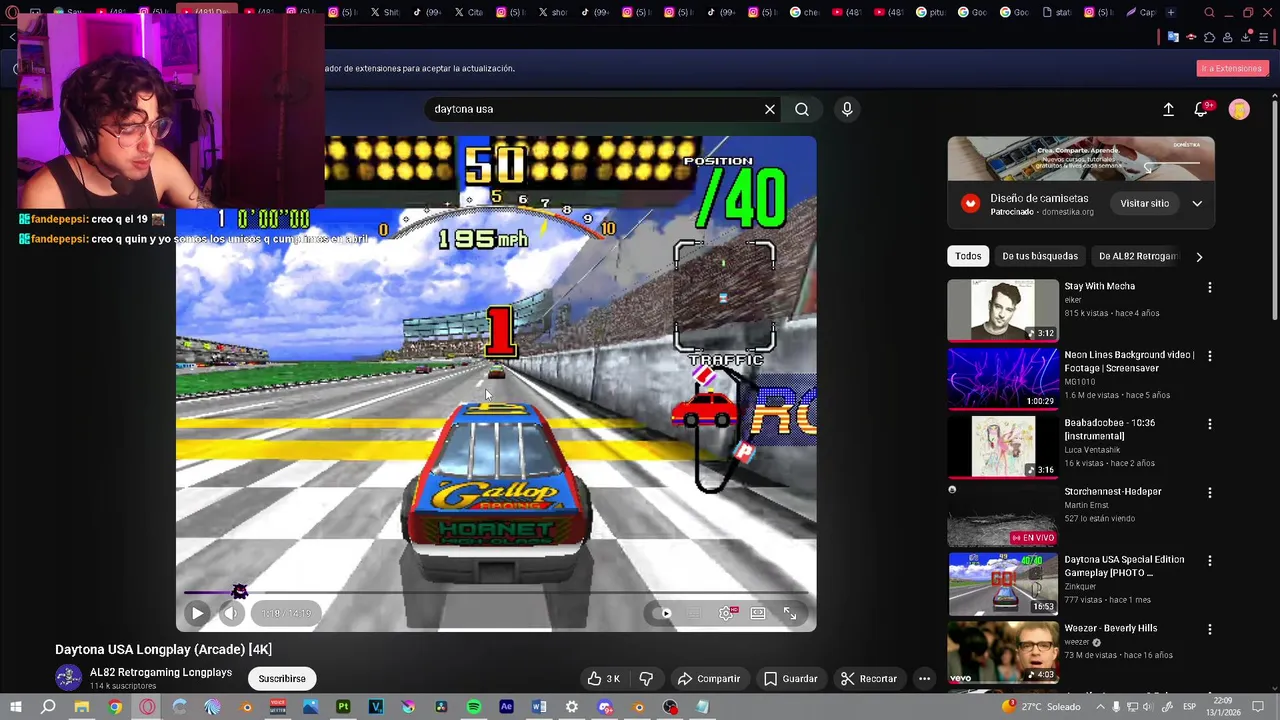Click the Guardar save button
The image size is (1280, 720).
[x=790, y=678]
